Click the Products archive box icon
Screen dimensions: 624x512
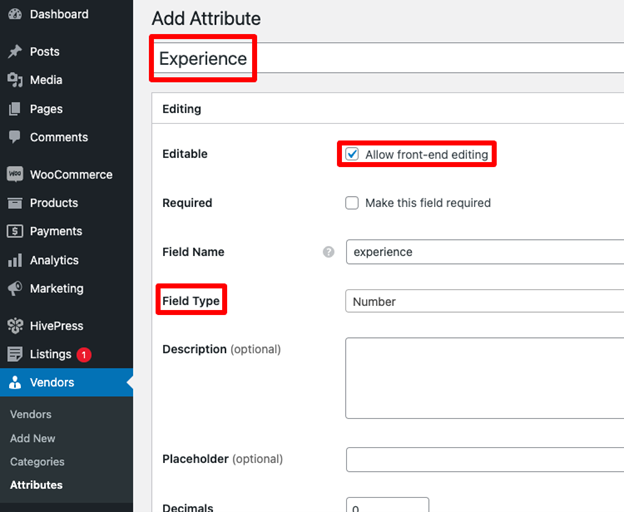pyautogui.click(x=15, y=203)
